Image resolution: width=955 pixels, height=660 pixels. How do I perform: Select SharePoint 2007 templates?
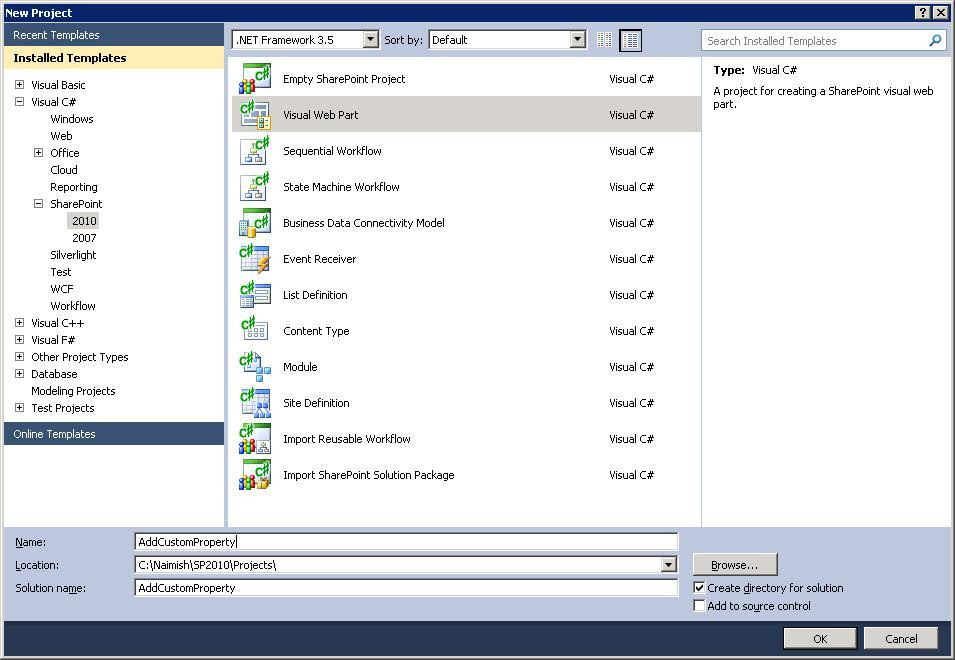(x=84, y=238)
